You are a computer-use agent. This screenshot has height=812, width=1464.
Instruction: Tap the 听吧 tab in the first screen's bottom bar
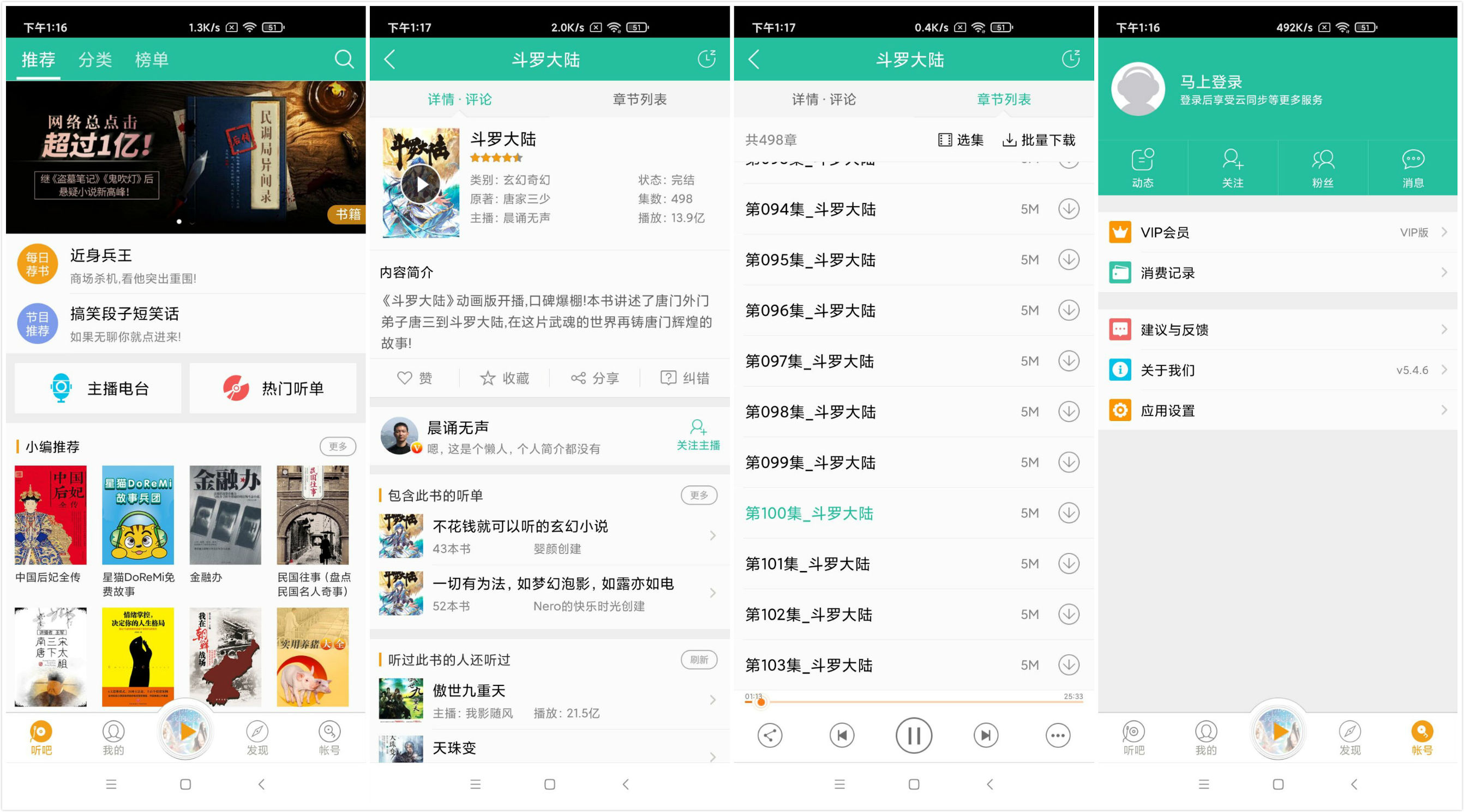41,738
